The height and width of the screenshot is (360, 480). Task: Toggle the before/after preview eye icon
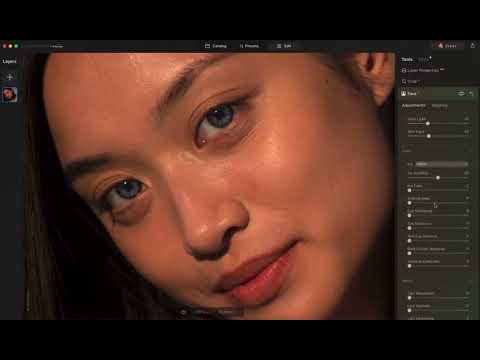click(x=183, y=312)
